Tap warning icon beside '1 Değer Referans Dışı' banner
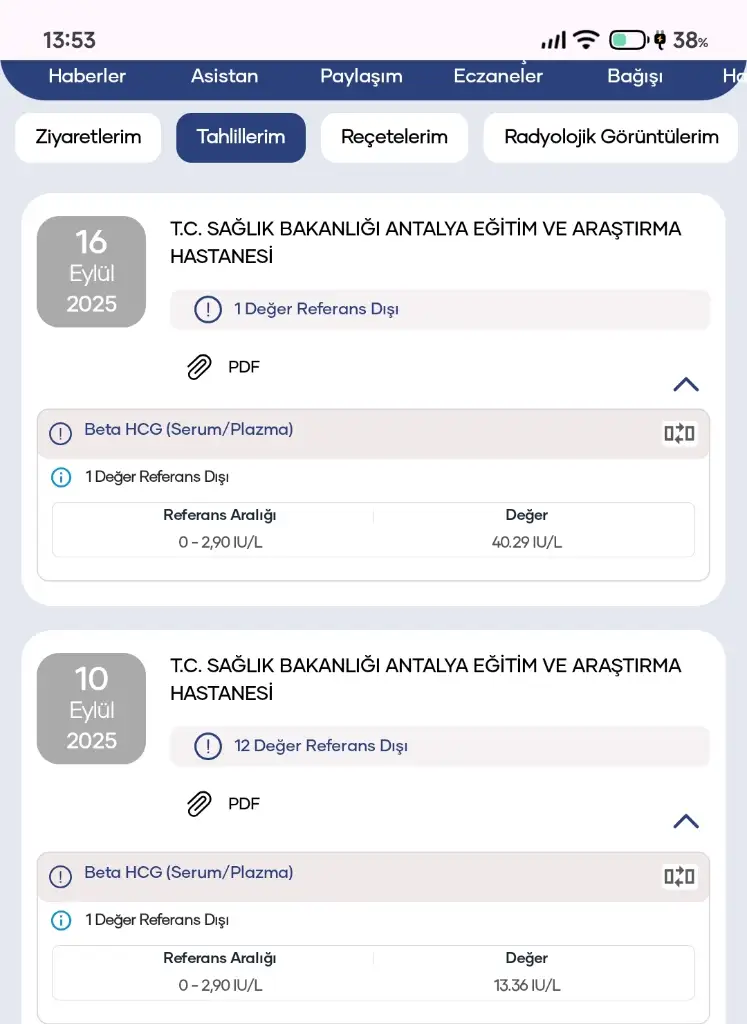The width and height of the screenshot is (747, 1024). (207, 310)
